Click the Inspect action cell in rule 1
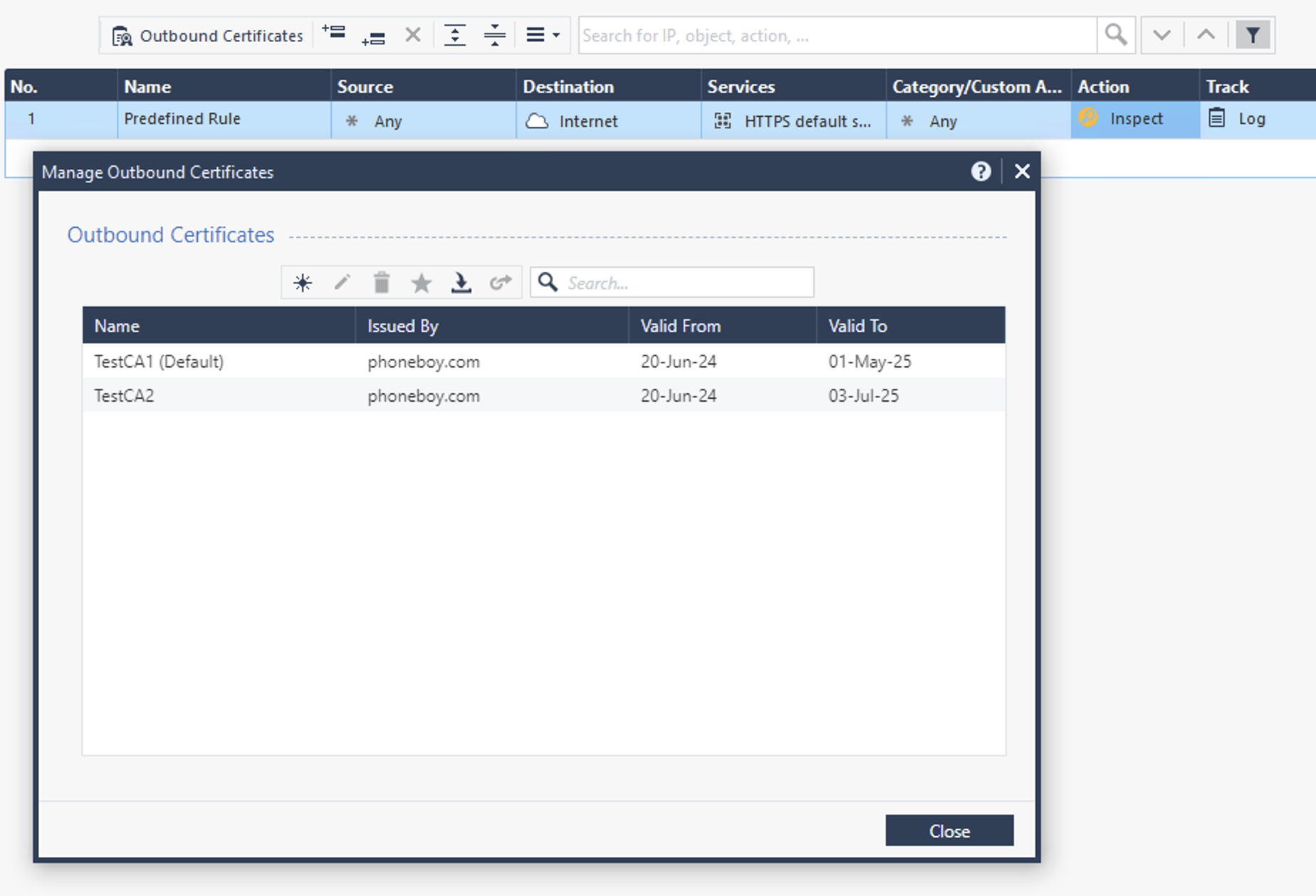The width and height of the screenshot is (1316, 896). [x=1135, y=119]
